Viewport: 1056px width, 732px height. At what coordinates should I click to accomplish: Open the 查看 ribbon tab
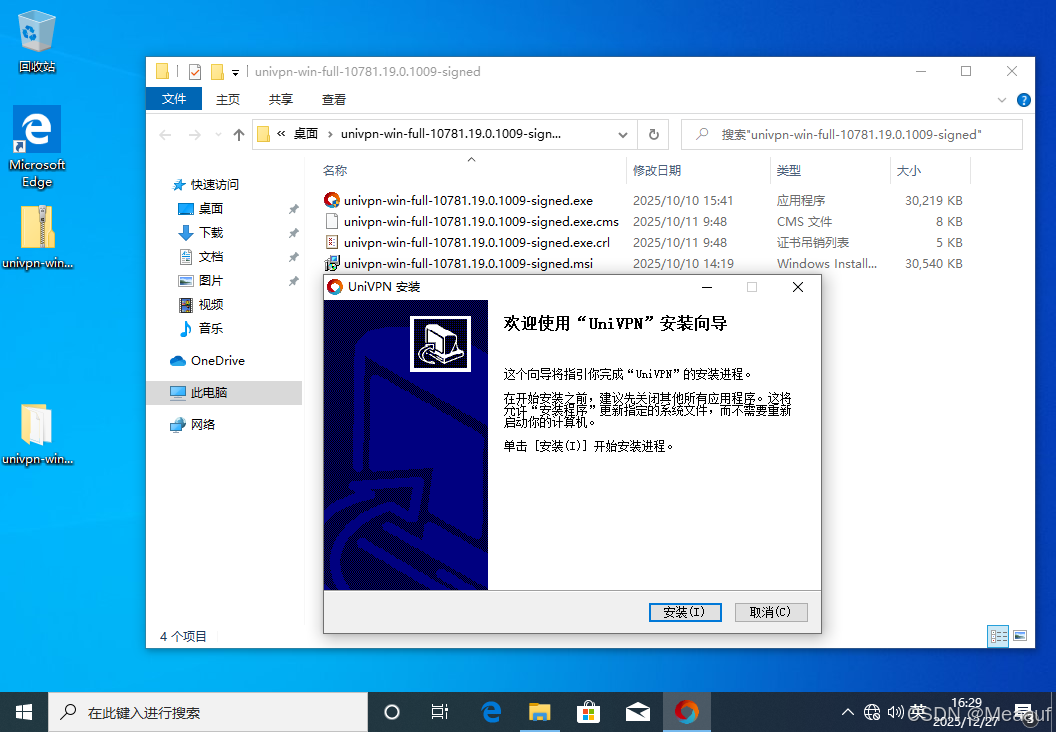pyautogui.click(x=334, y=99)
